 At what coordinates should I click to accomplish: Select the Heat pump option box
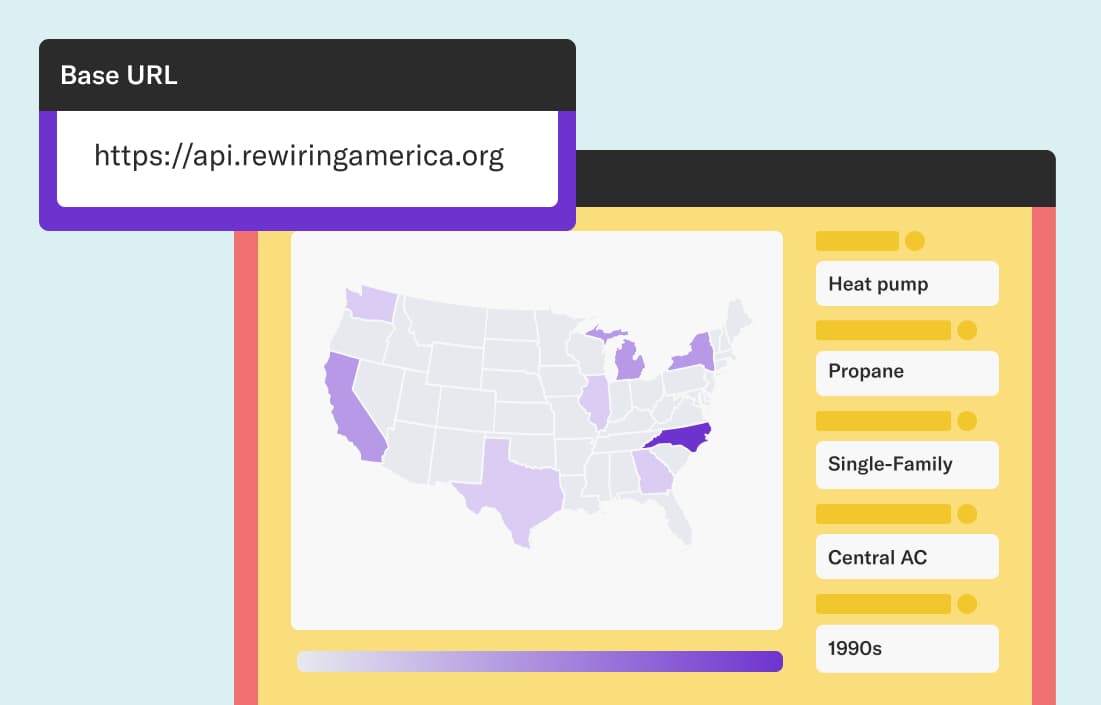pos(907,284)
